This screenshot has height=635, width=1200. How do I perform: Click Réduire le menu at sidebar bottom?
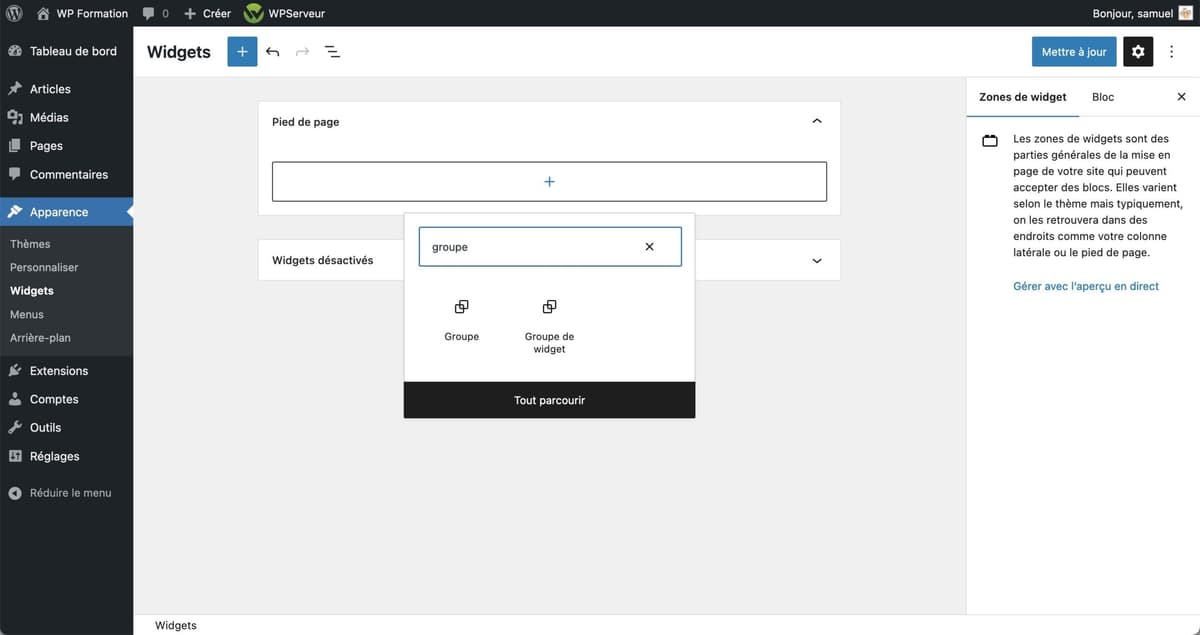(x=60, y=492)
